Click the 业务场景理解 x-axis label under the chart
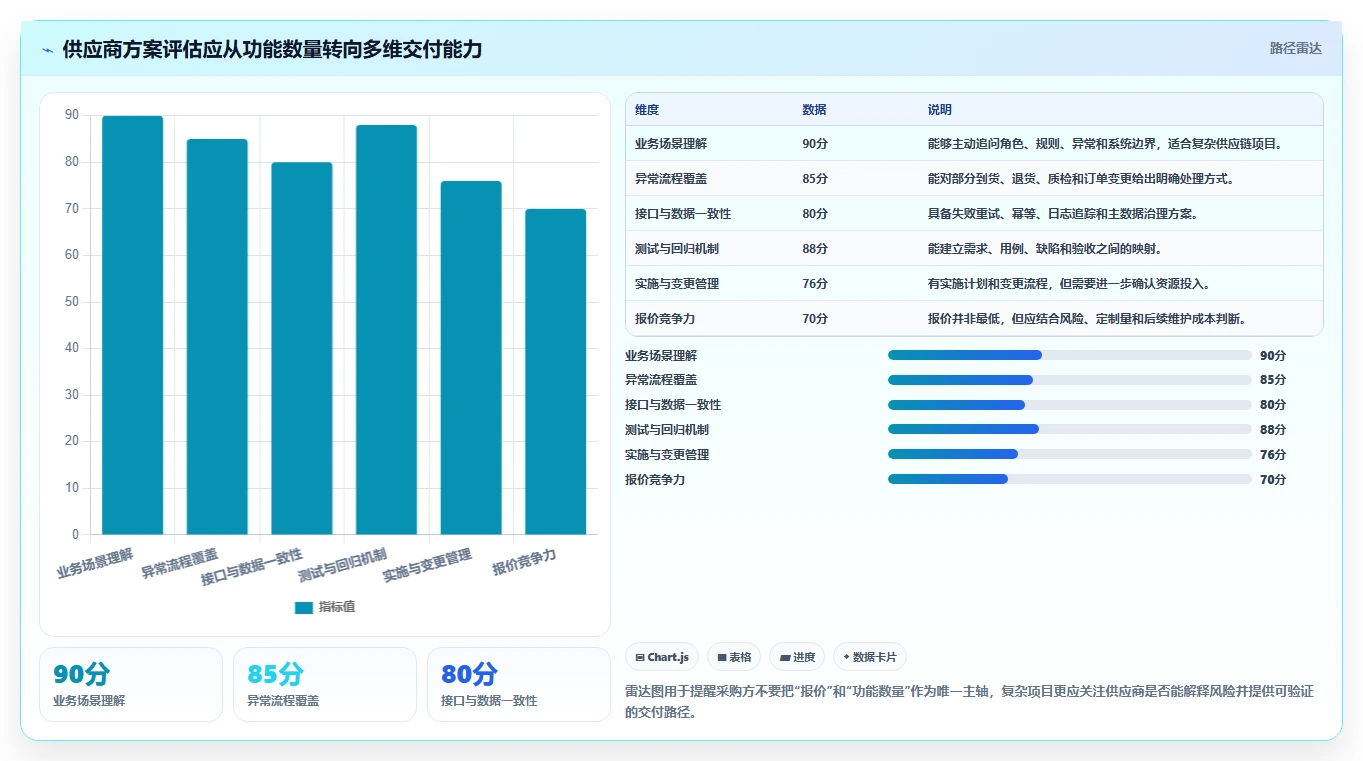The height and width of the screenshot is (761, 1363). [96, 564]
